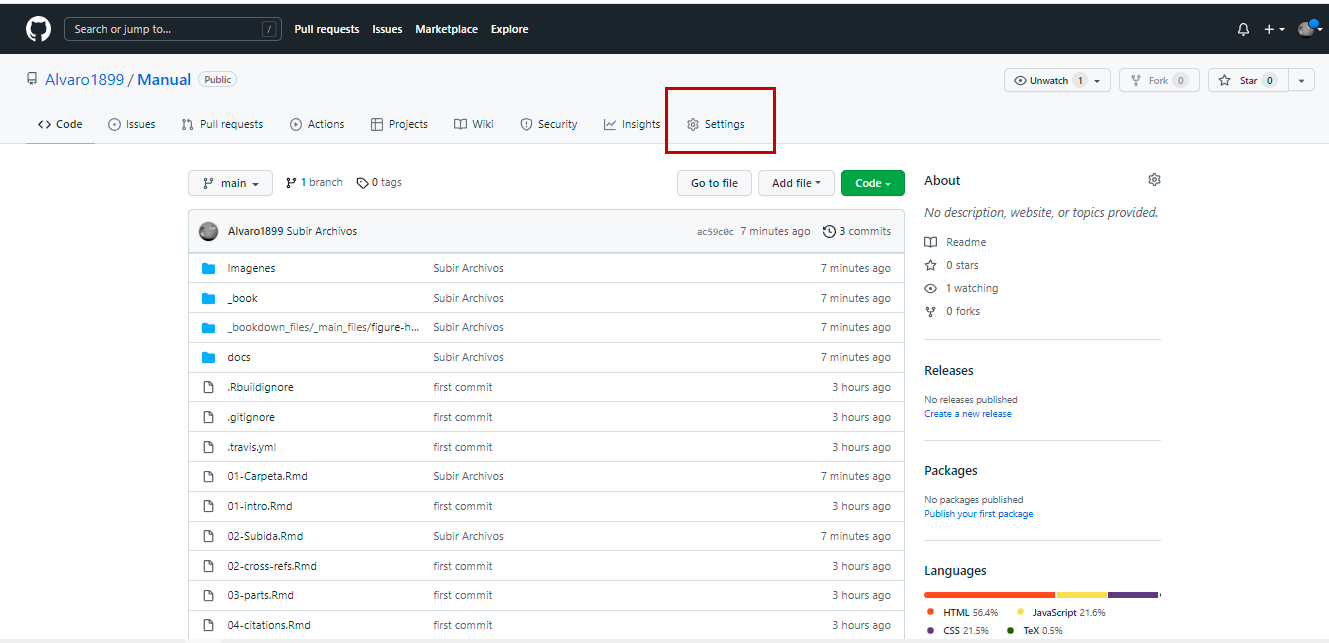Screen dimensions: 1329x643
Task: Open the Imagenes folder
Action: pyautogui.click(x=251, y=268)
